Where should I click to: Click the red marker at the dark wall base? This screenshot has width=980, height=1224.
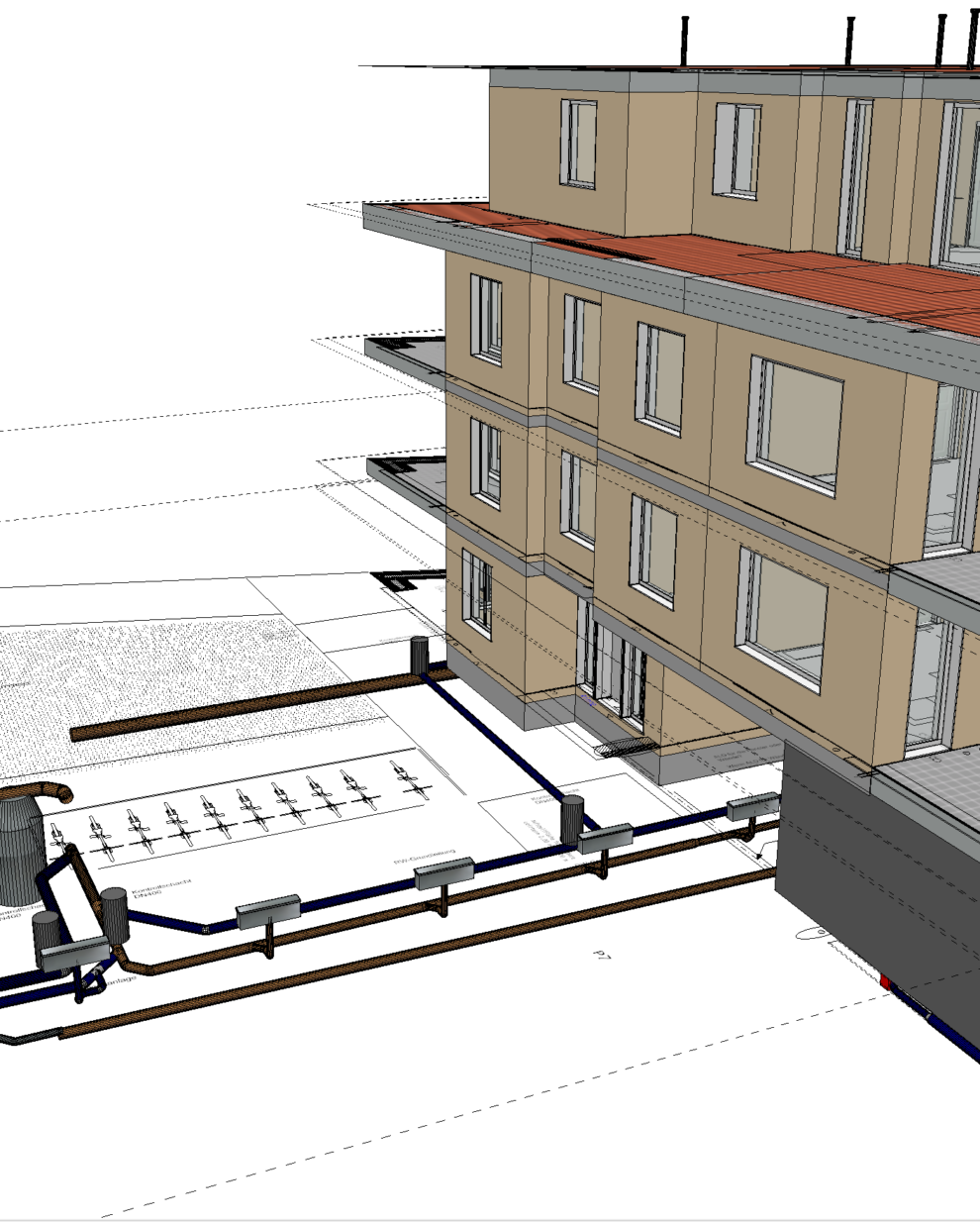(886, 982)
